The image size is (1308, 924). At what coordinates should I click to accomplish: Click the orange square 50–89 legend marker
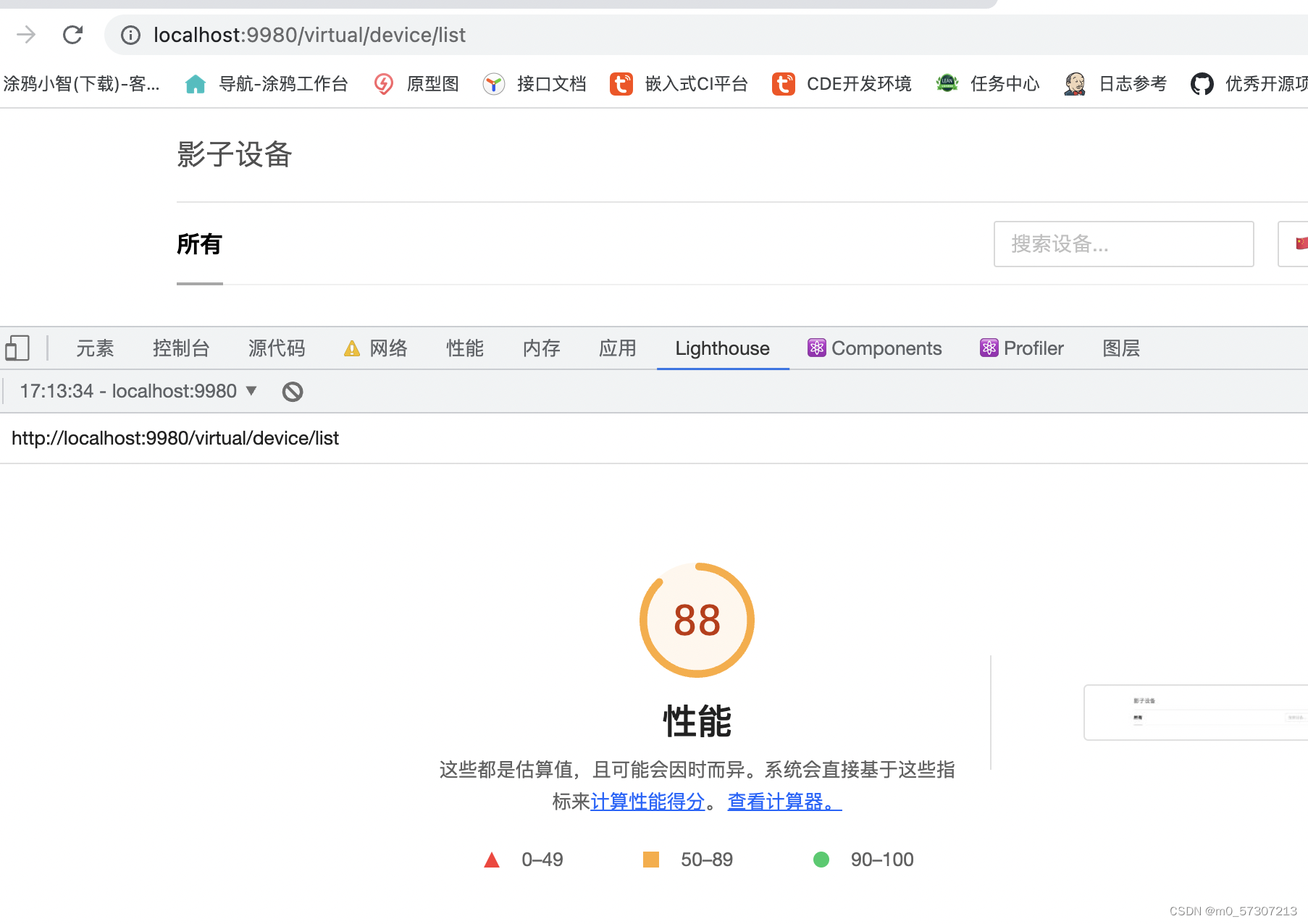(651, 860)
